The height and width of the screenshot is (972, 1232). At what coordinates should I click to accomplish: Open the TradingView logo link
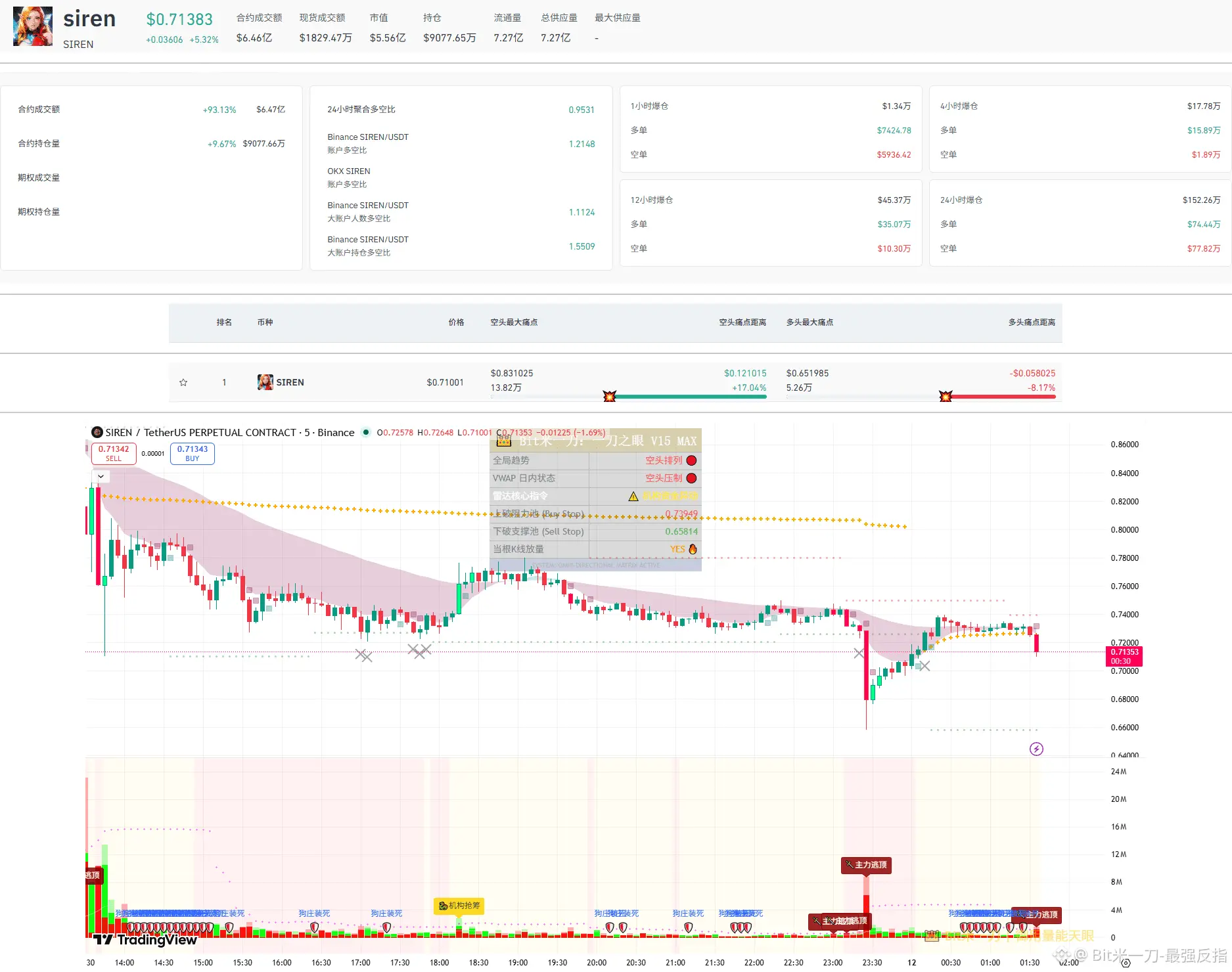(x=145, y=940)
